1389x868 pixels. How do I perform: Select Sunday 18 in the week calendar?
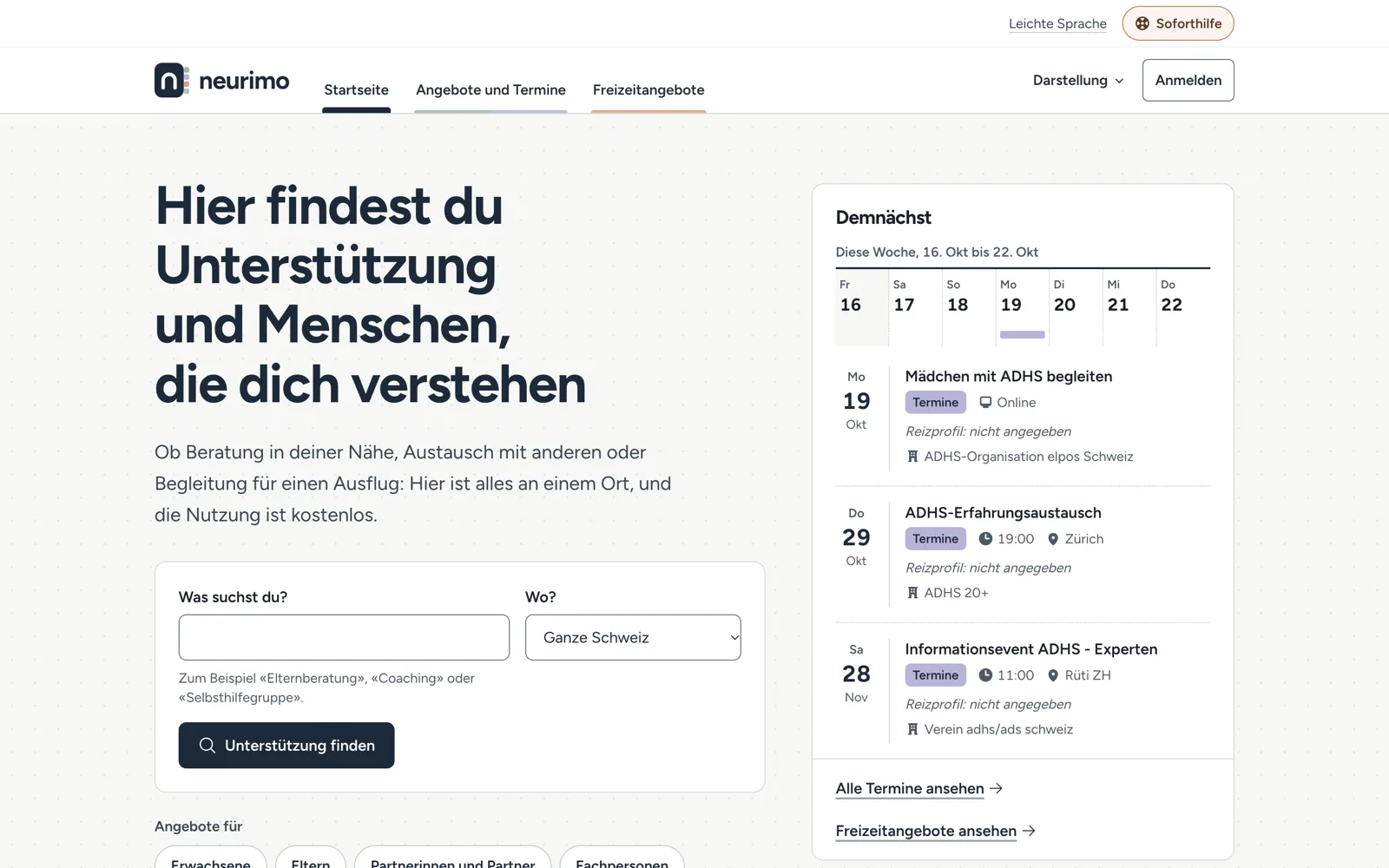point(969,308)
